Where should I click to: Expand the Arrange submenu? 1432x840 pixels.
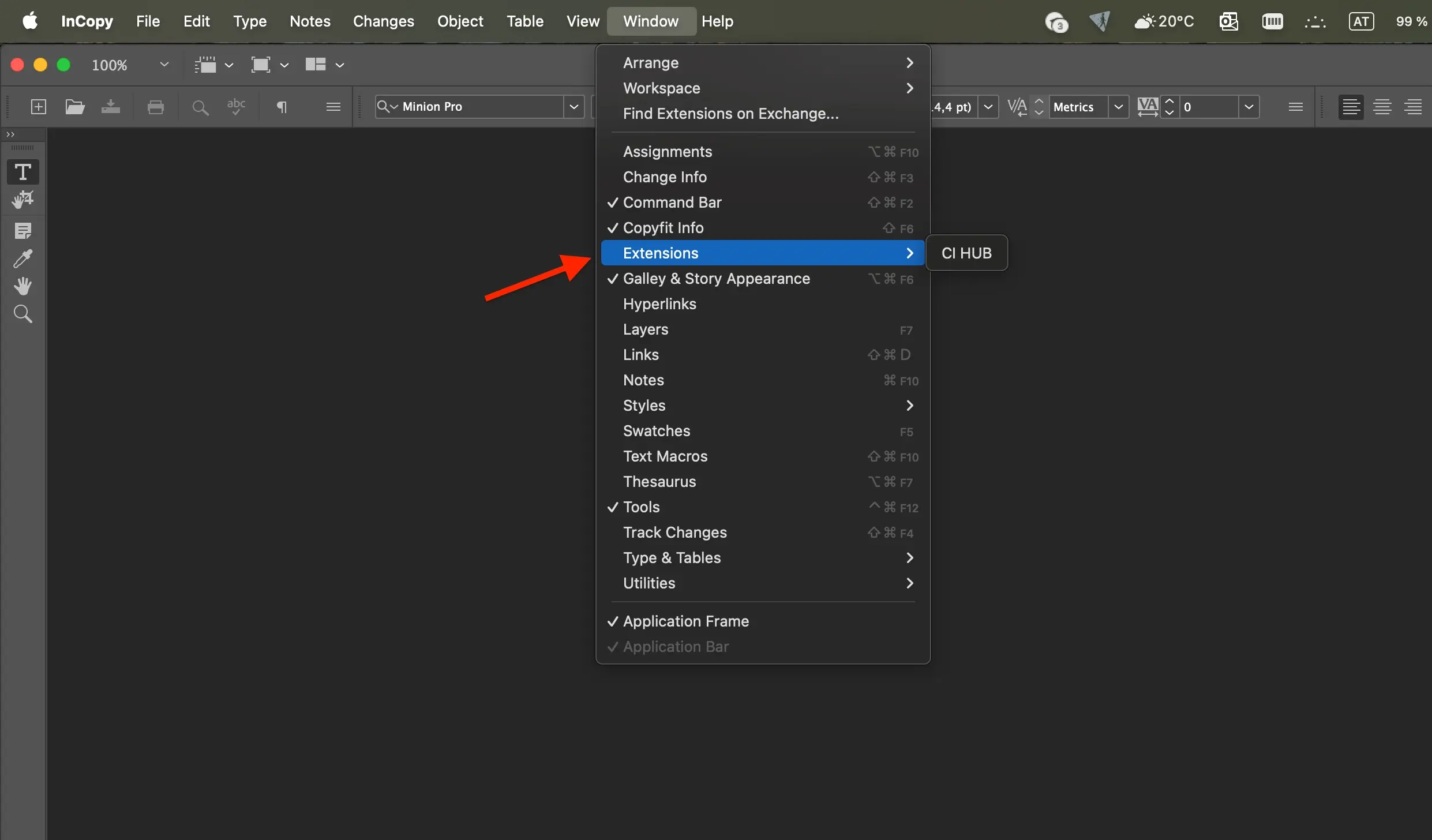(763, 63)
